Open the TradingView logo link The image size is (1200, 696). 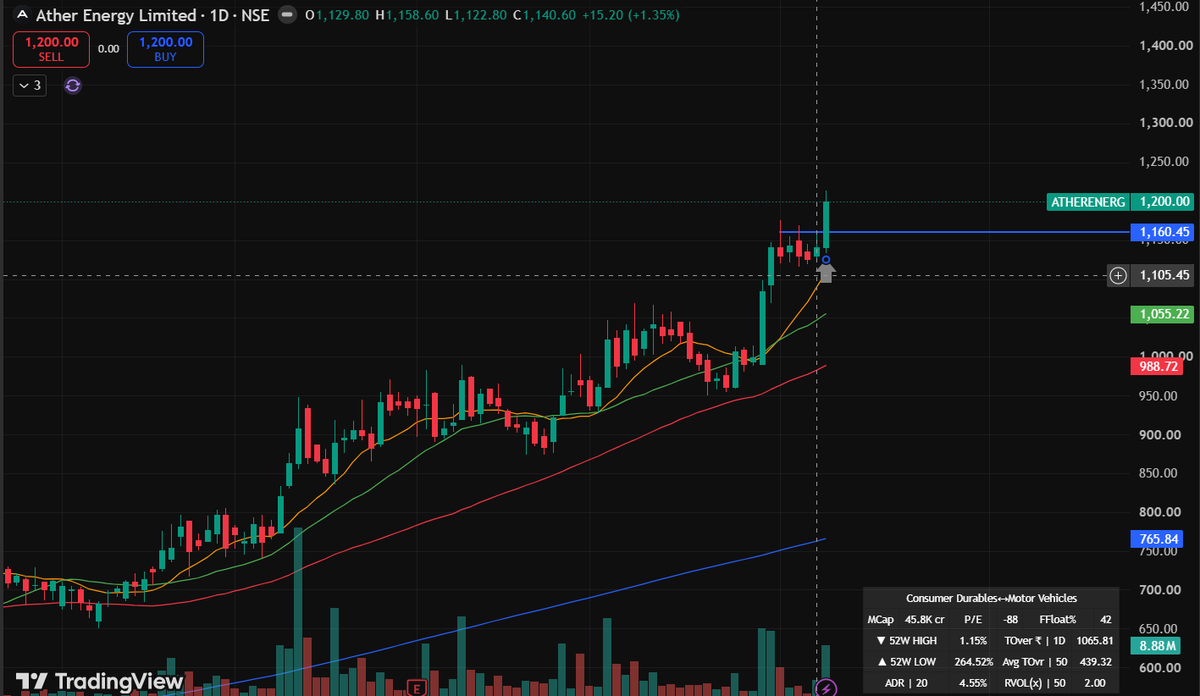[99, 681]
